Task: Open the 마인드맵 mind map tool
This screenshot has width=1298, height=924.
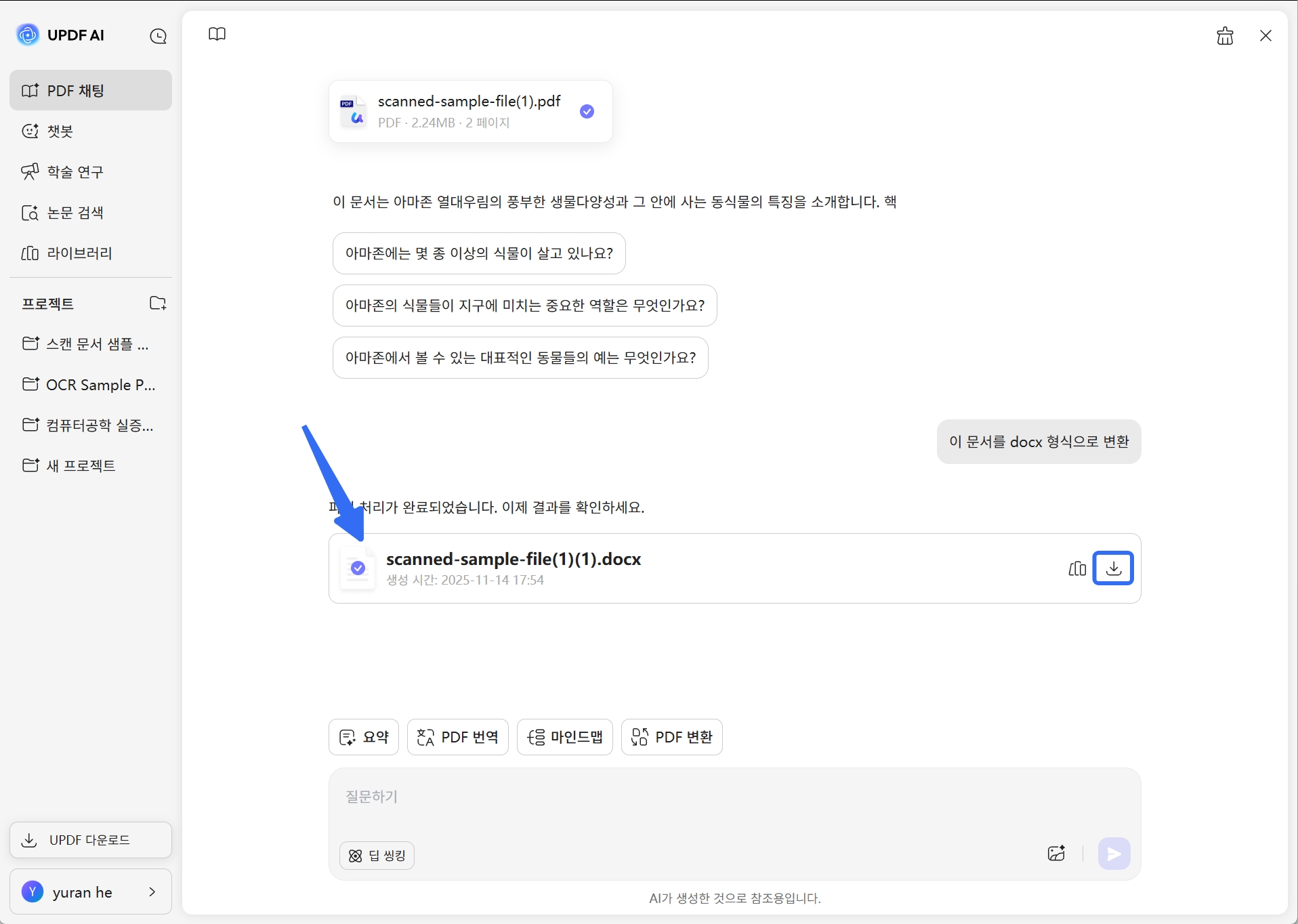Action: tap(565, 737)
